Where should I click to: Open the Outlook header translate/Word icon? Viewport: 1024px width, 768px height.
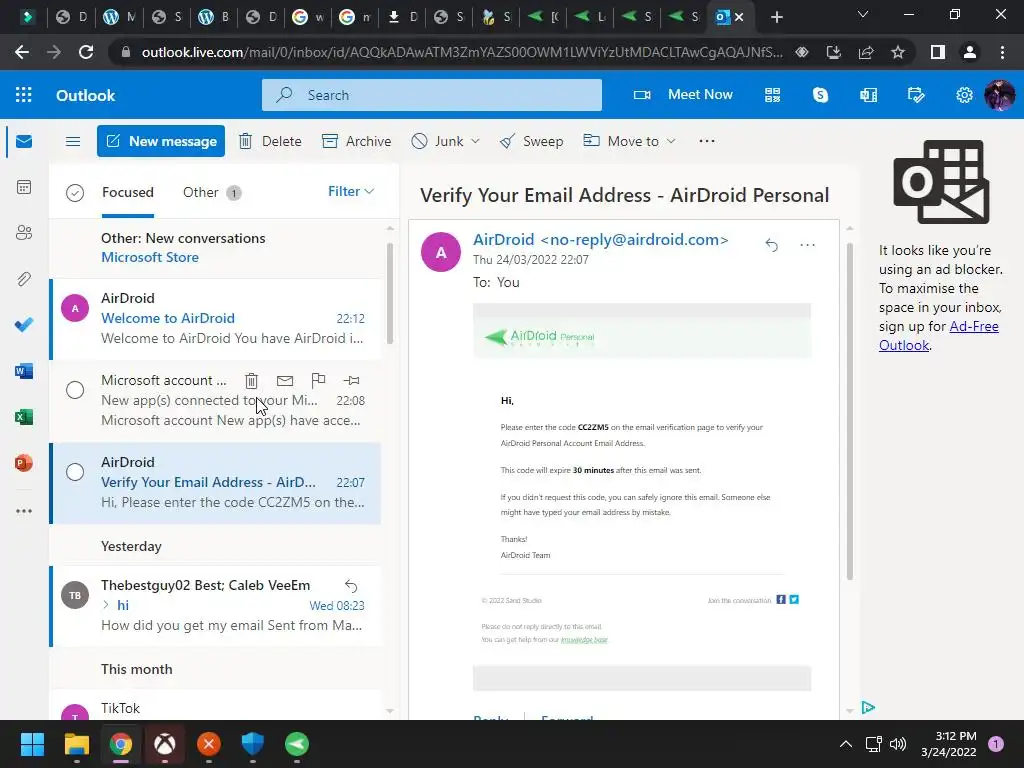click(x=869, y=95)
